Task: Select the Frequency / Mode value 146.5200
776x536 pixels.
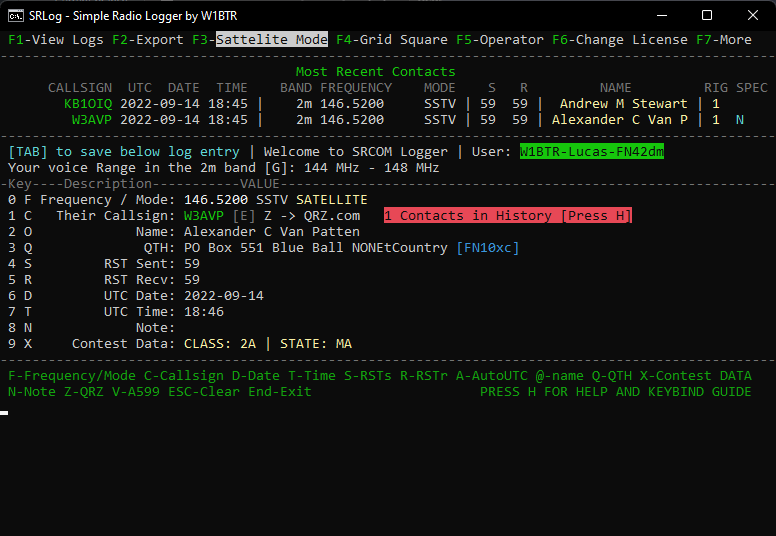Action: click(x=216, y=199)
